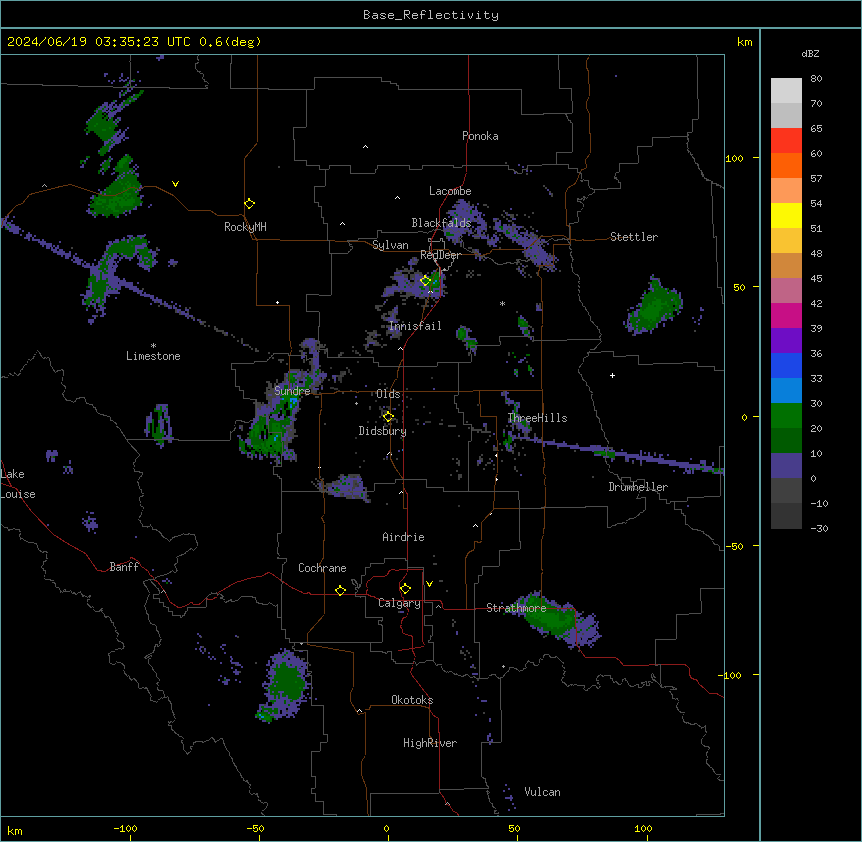
Task: Select the Cochrane label
Action: 322,568
